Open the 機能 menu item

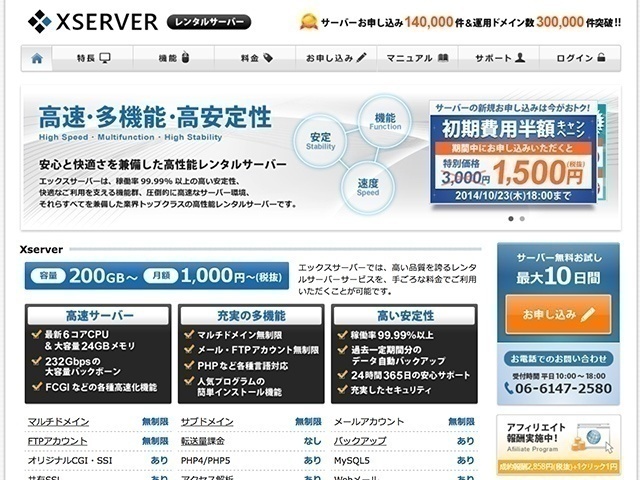174,58
